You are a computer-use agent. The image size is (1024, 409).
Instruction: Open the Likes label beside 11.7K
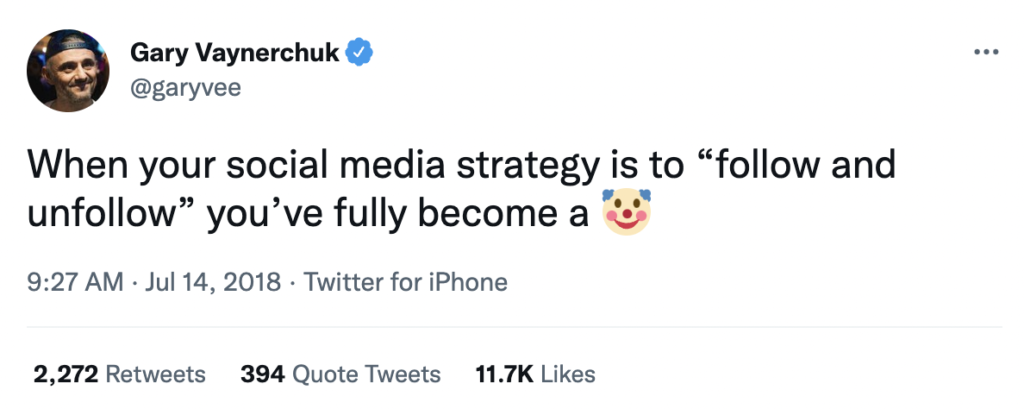569,375
